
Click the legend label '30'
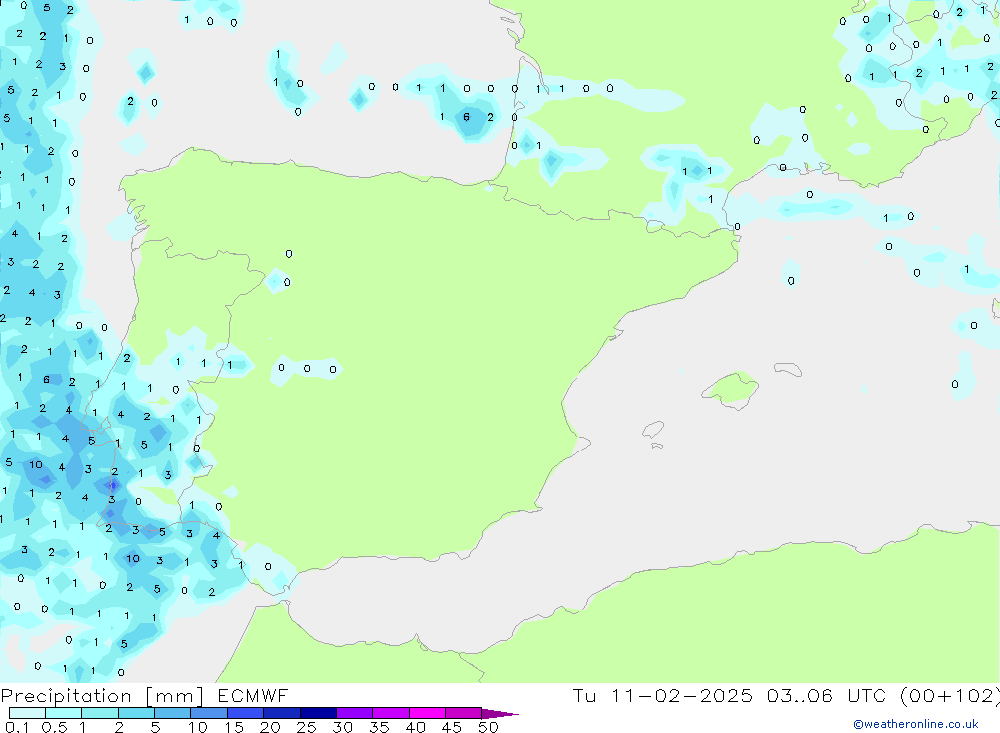click(343, 727)
